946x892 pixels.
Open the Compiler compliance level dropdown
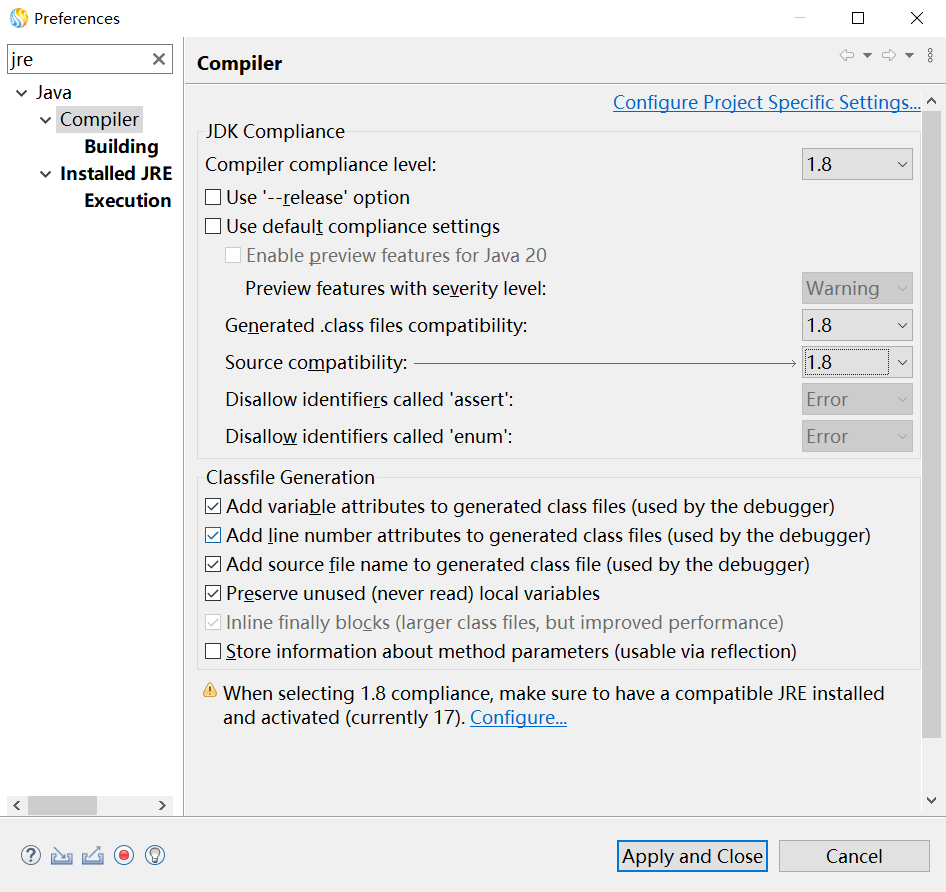coord(857,164)
